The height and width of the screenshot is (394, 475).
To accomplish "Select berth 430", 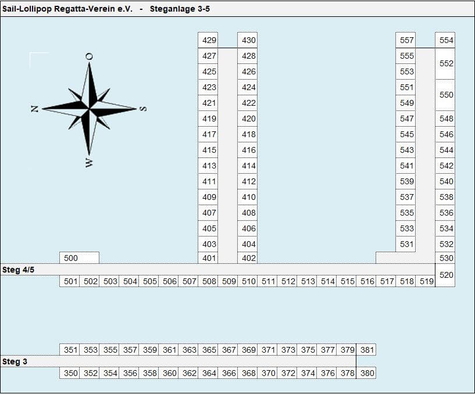I will pyautogui.click(x=247, y=40).
